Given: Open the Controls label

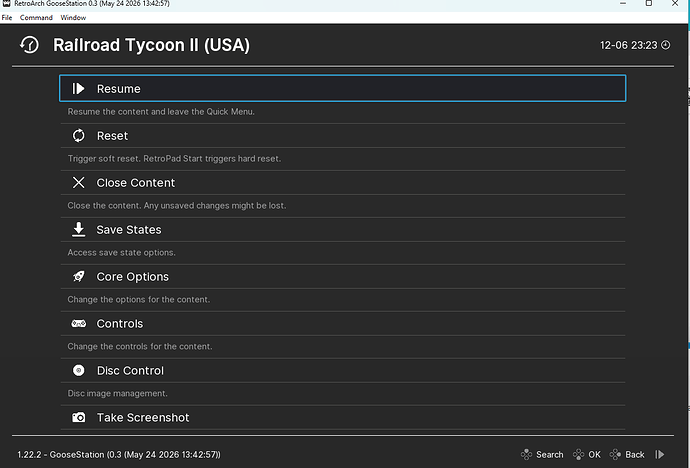Looking at the screenshot, I should (x=120, y=324).
